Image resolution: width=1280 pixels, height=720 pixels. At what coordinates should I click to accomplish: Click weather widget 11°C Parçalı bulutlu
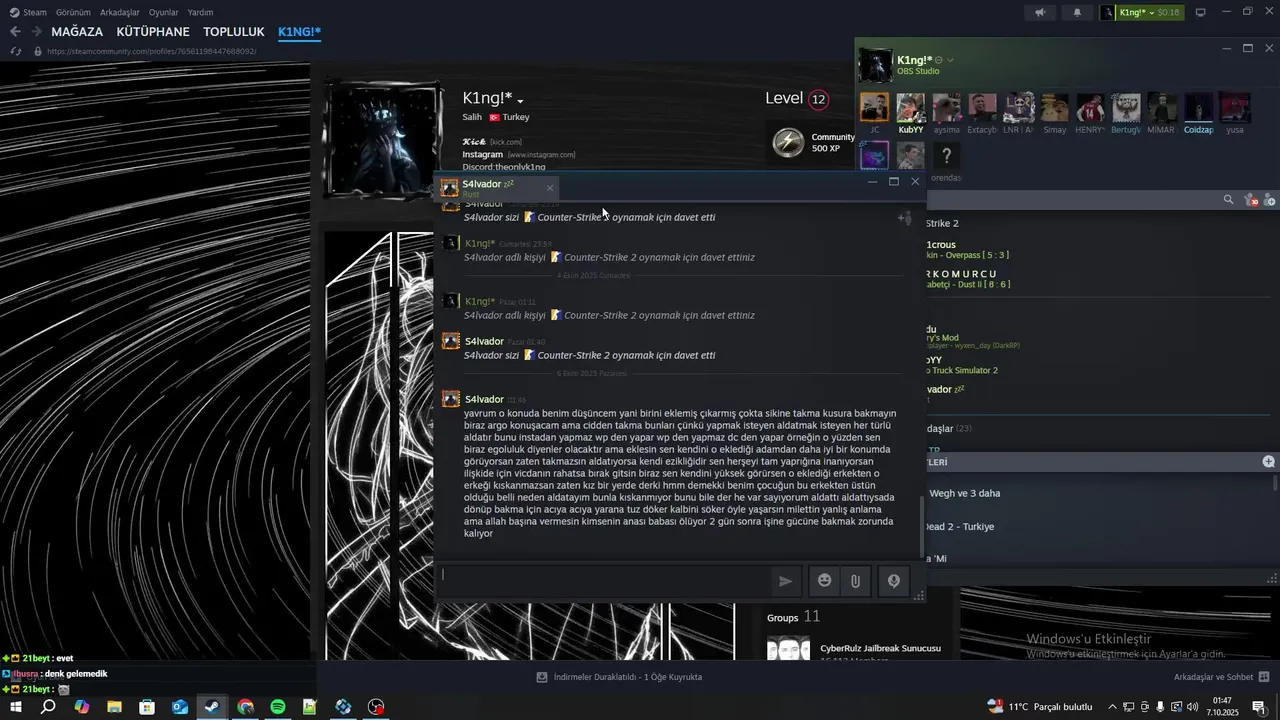(1040, 707)
